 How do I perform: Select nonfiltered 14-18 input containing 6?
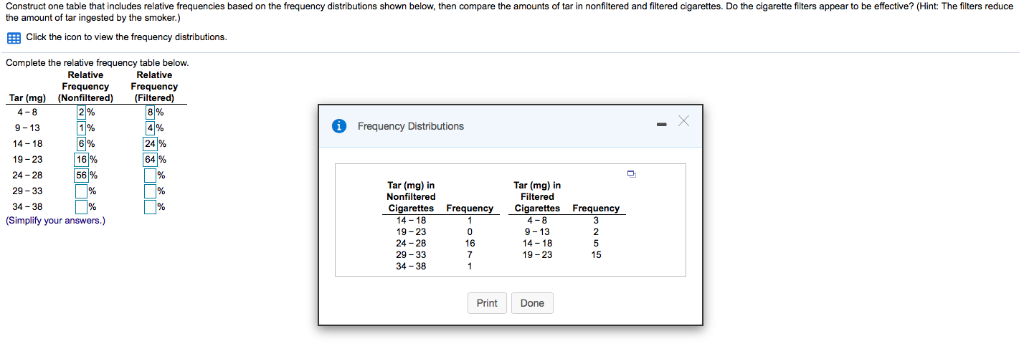(x=82, y=144)
